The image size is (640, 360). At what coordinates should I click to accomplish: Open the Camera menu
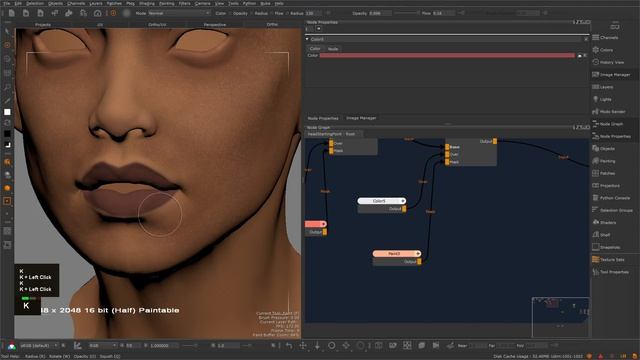(x=202, y=3)
